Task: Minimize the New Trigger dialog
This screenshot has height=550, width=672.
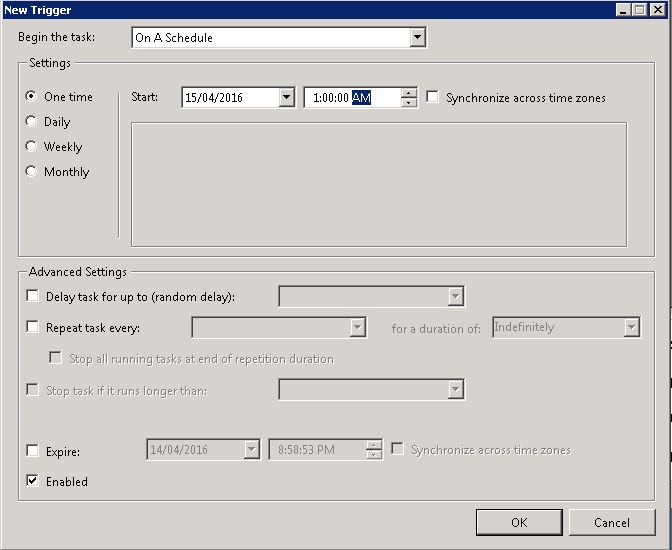Action: click(624, 10)
